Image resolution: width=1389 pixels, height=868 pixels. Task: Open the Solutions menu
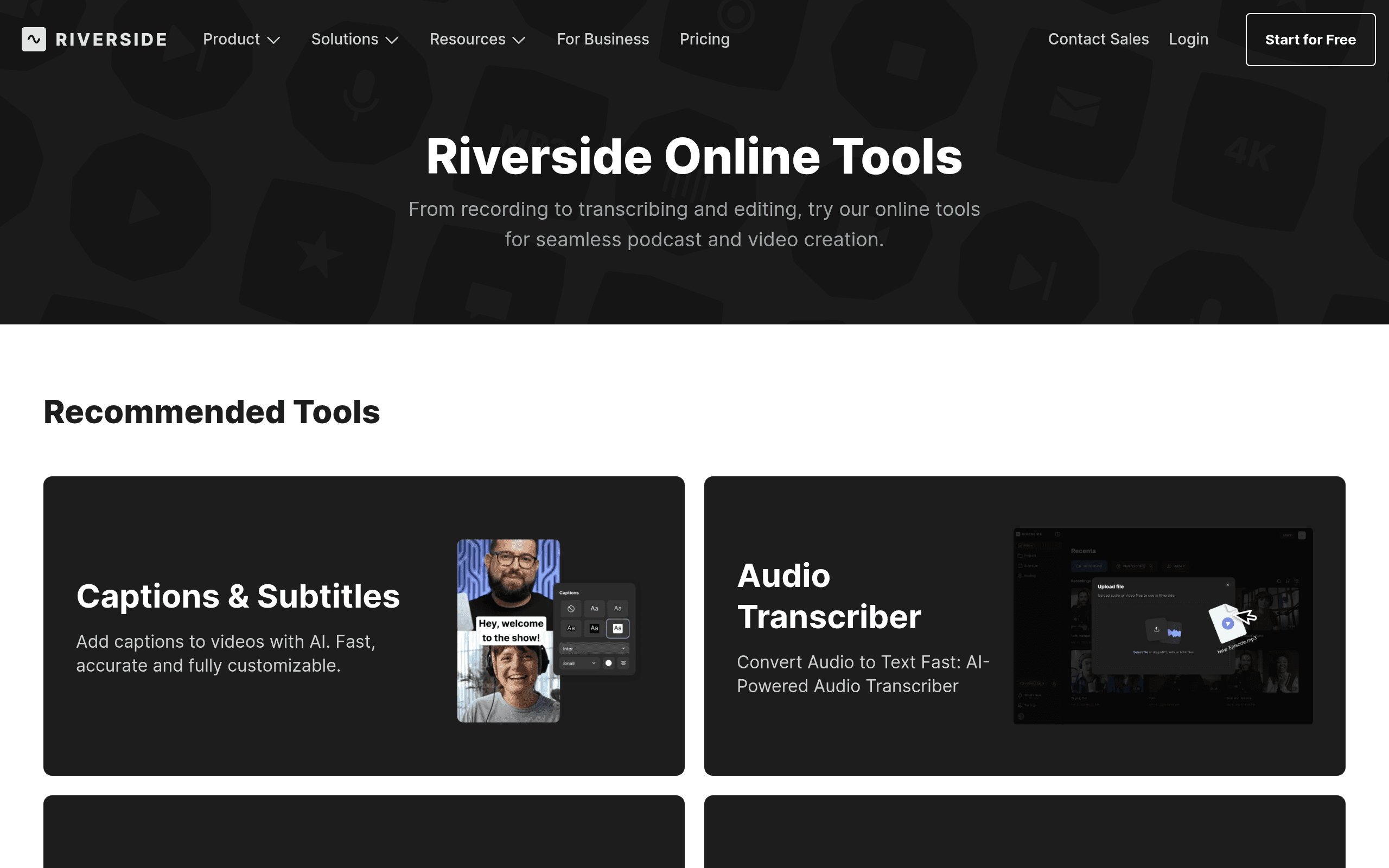(355, 39)
